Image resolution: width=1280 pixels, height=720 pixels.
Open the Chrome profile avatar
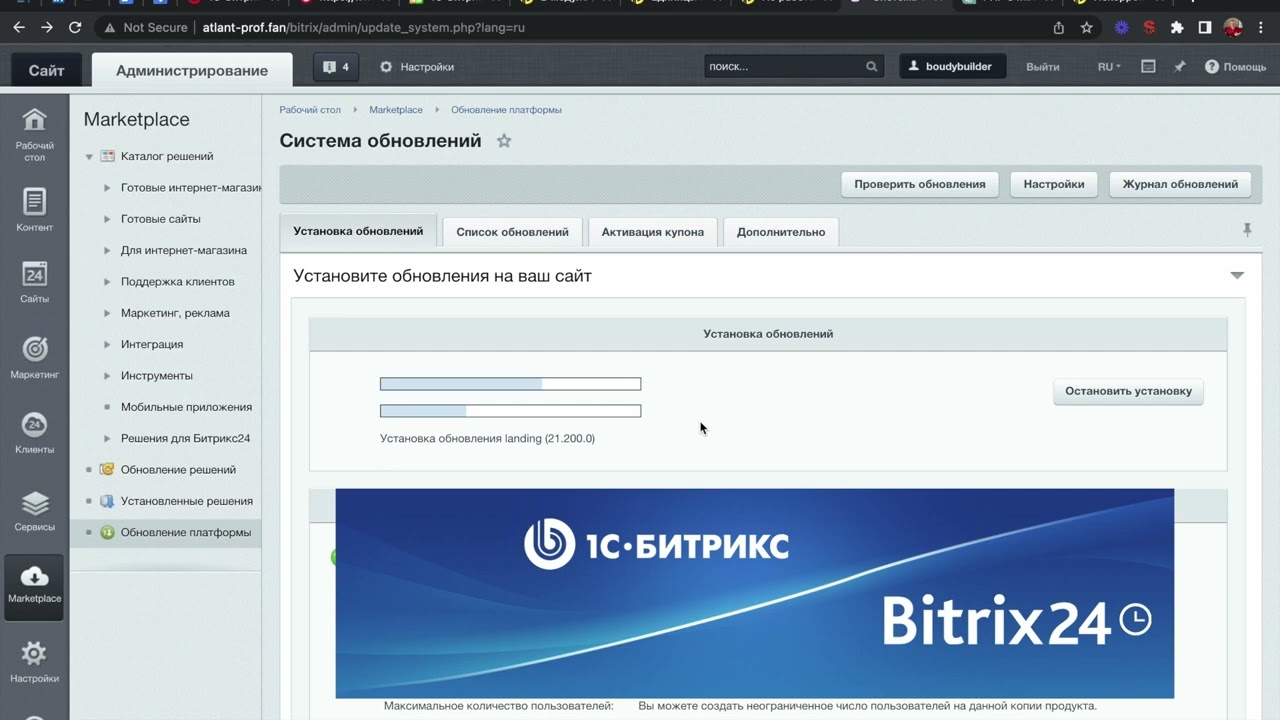pos(1234,28)
